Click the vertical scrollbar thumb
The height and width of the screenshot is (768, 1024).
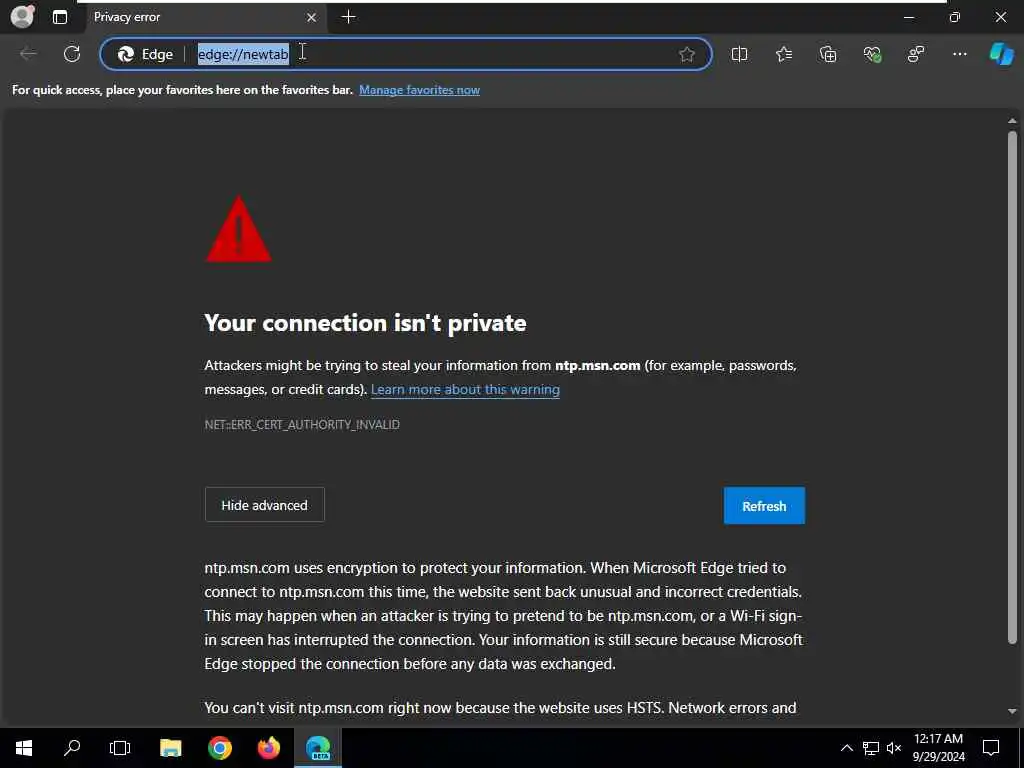pos(1012,388)
